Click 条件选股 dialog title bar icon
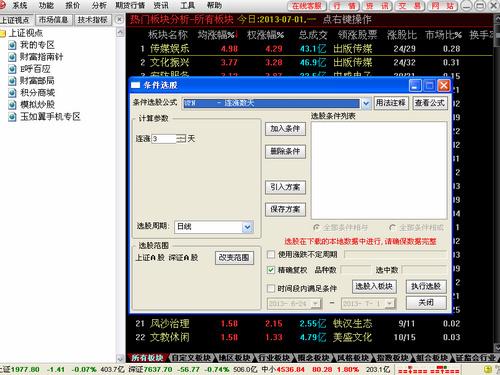 pos(135,85)
